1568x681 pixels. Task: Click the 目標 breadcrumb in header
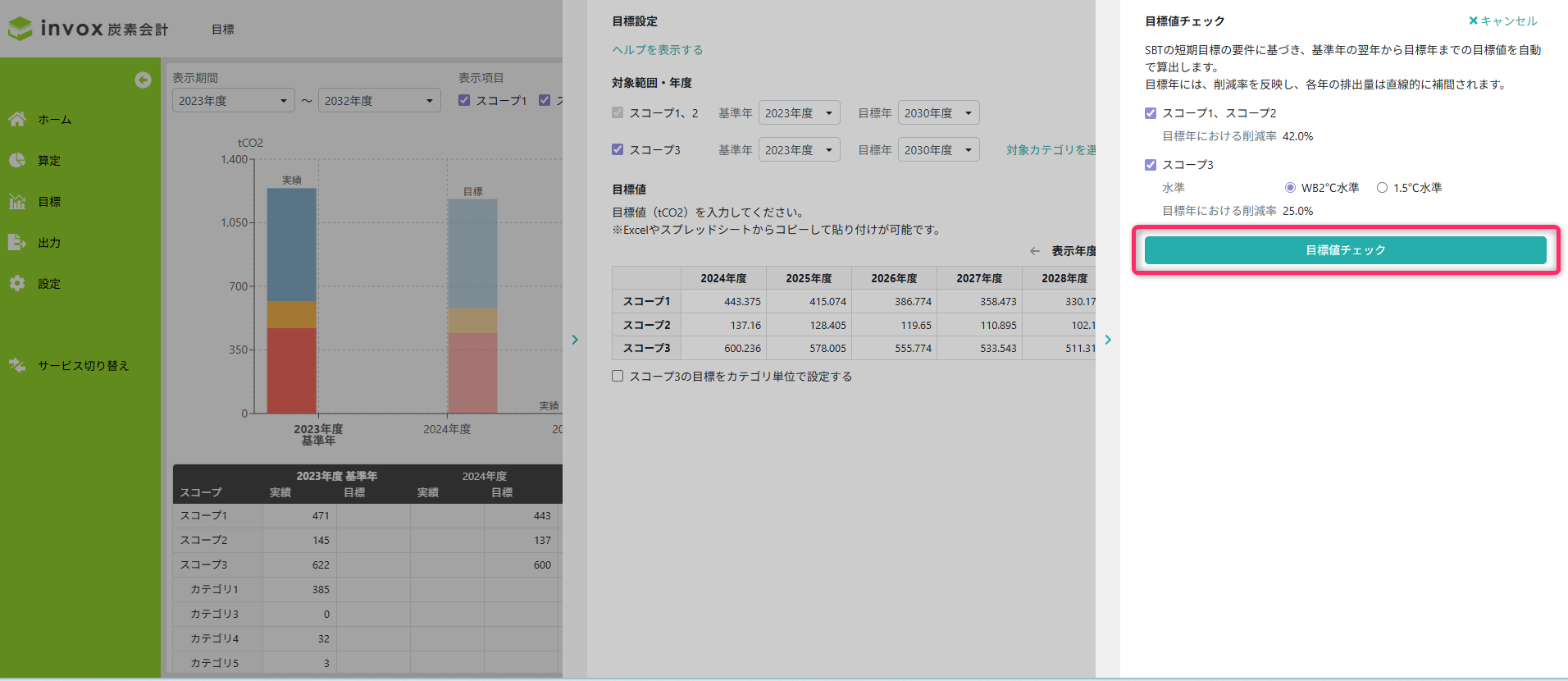(222, 30)
